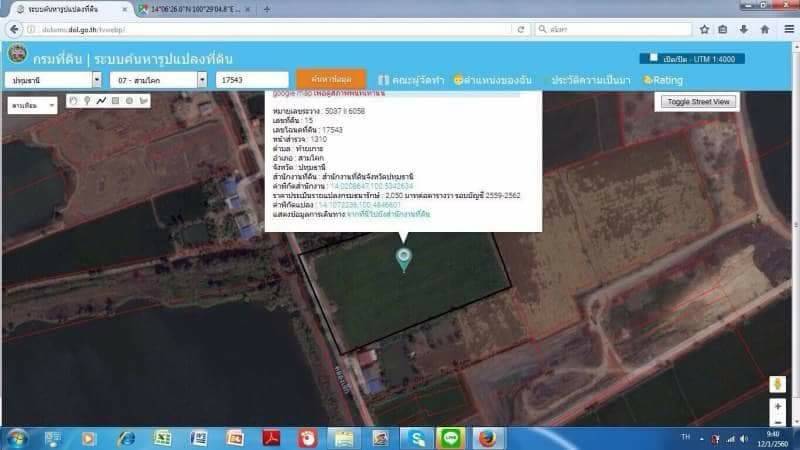The width and height of the screenshot is (800, 450).
Task: Toggle the UTM 1:4000 grid checkbox
Action: point(652,58)
